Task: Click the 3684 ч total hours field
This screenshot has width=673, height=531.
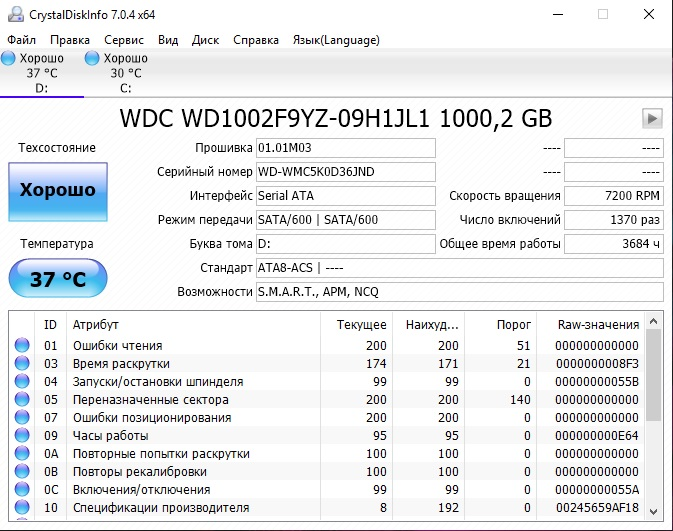Action: (x=614, y=244)
